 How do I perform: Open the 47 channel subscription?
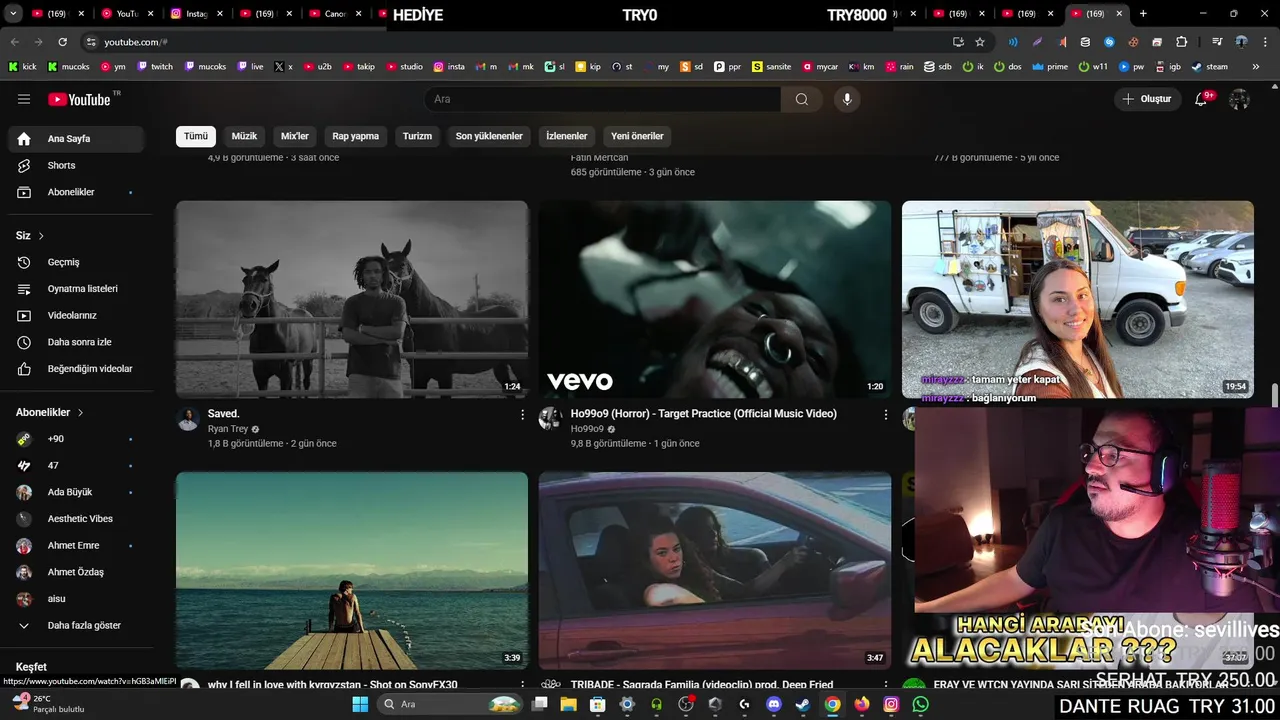coord(76,465)
